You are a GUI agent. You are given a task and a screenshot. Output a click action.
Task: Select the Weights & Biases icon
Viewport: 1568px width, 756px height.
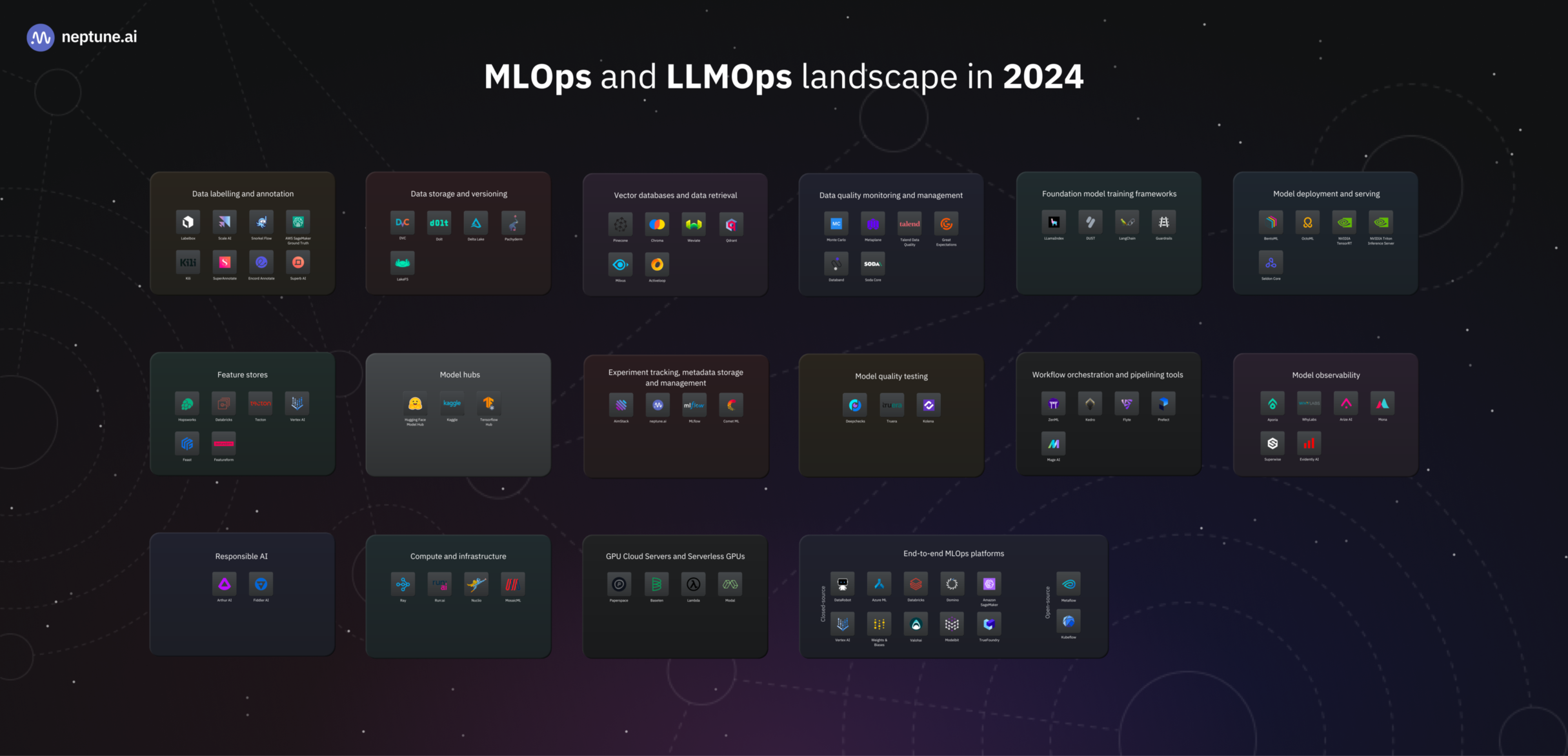click(879, 624)
